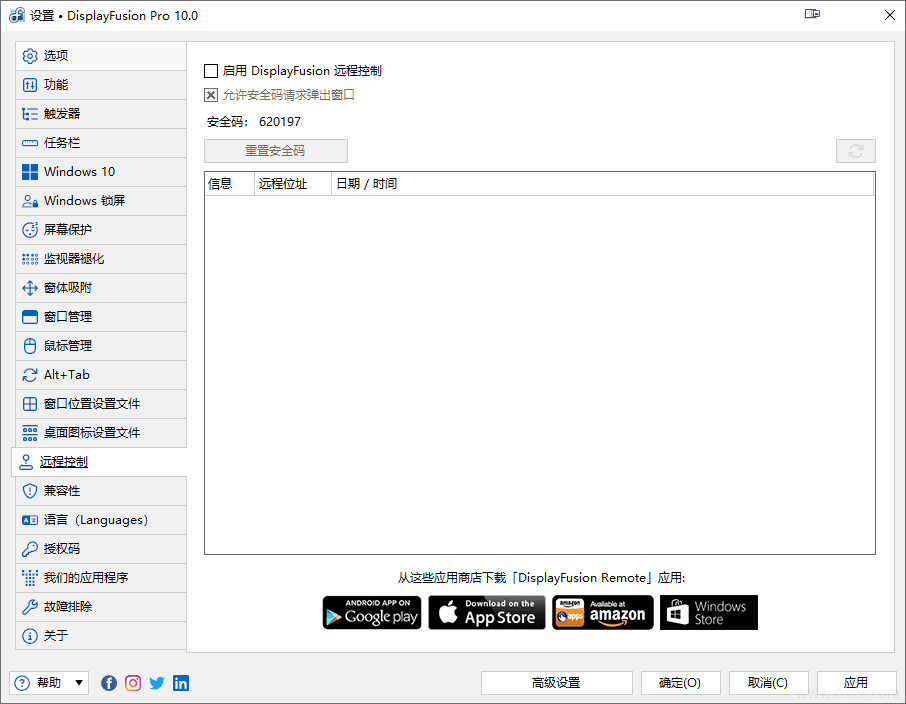Click the 关于 info icon
The width and height of the screenshot is (906, 704).
[29, 636]
